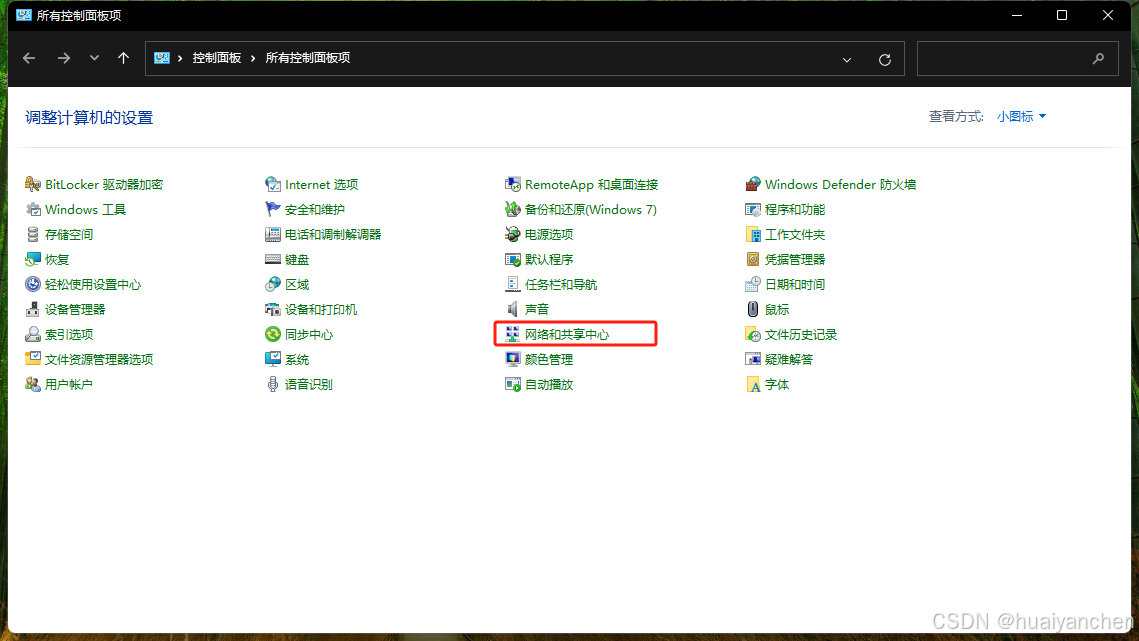Open the 自动播放 icon
The height and width of the screenshot is (641, 1139).
pos(513,384)
